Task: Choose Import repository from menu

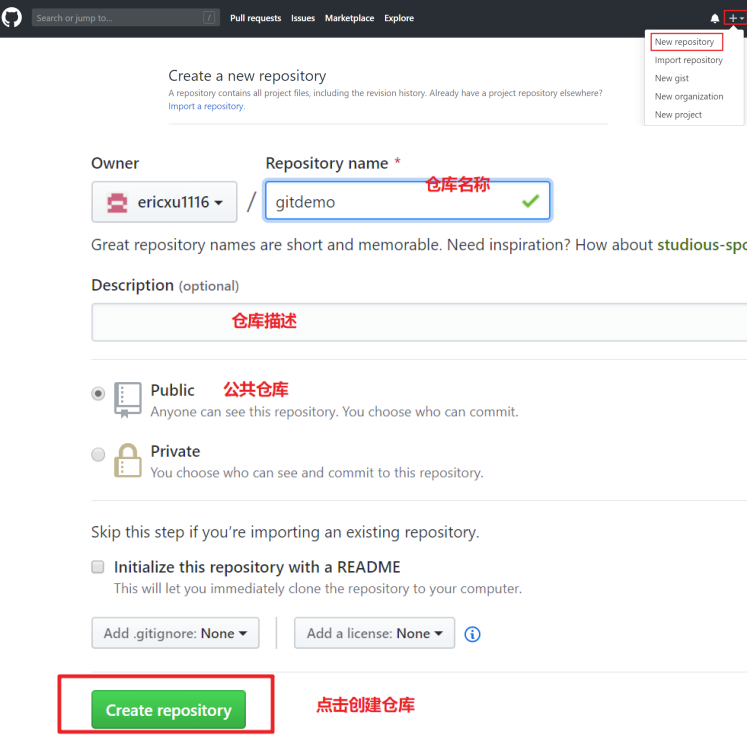Action: pyautogui.click(x=688, y=60)
